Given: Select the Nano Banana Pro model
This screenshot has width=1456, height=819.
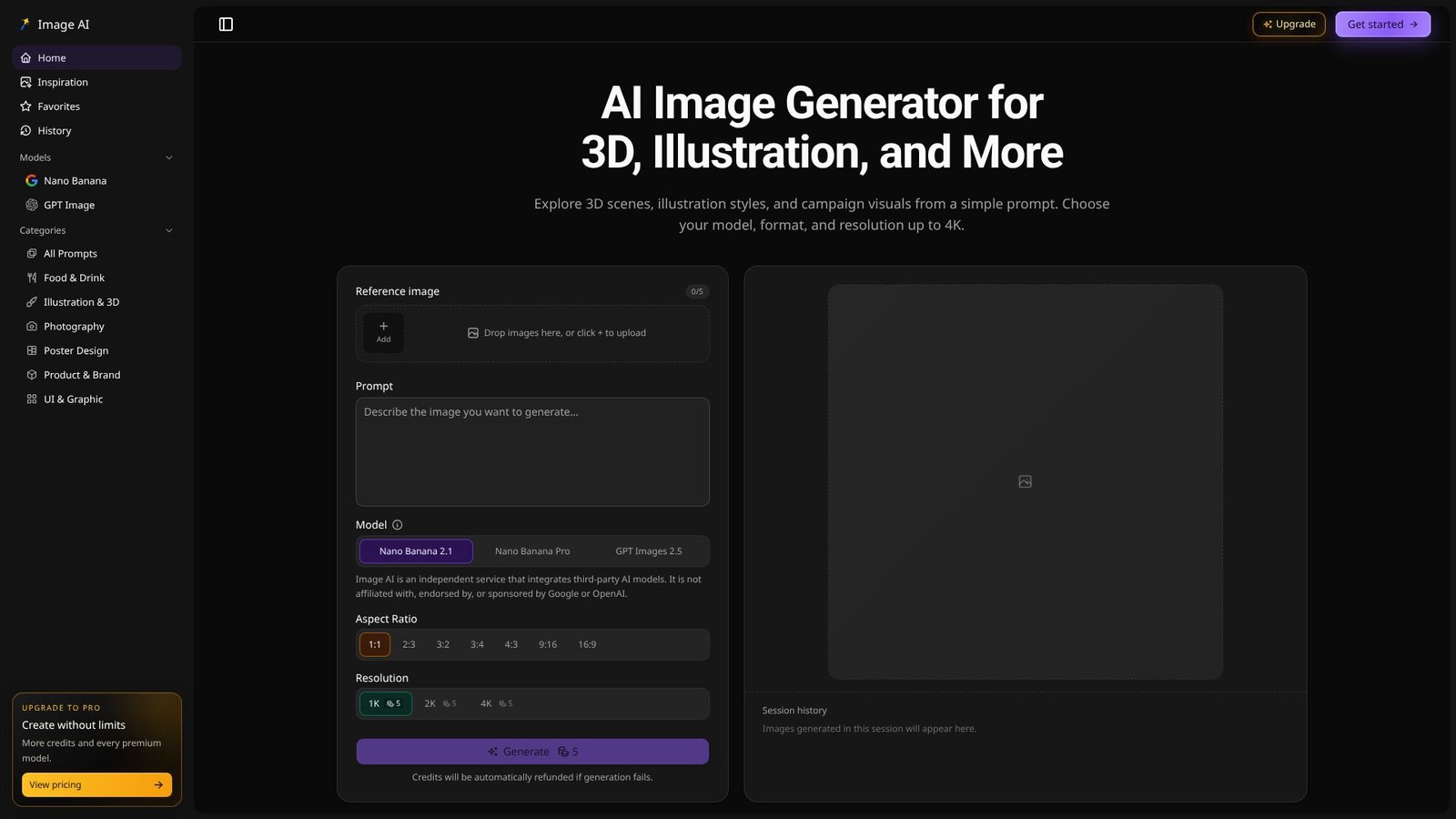Looking at the screenshot, I should click(x=532, y=551).
